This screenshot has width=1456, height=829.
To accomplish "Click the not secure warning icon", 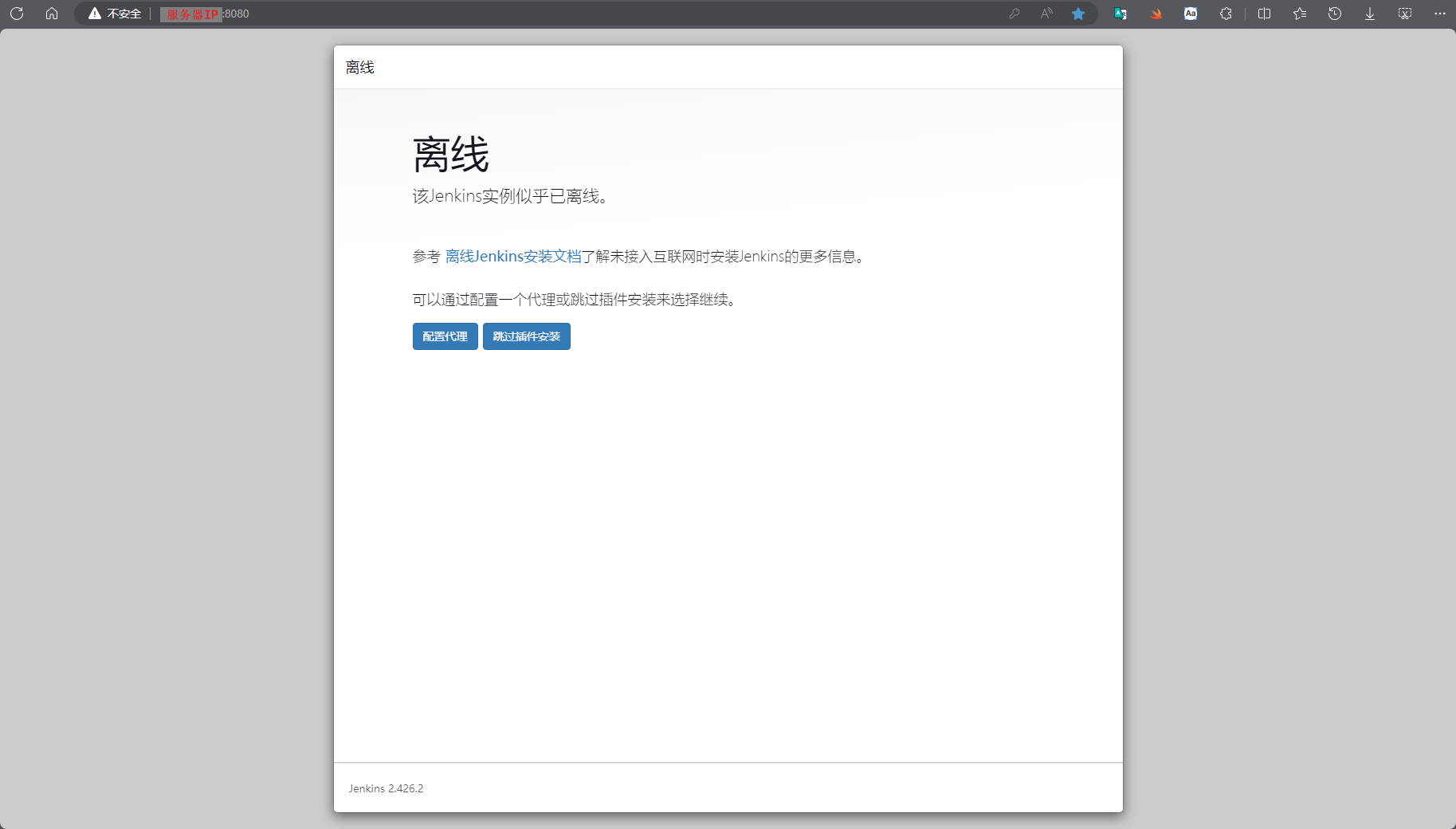I will pyautogui.click(x=95, y=14).
